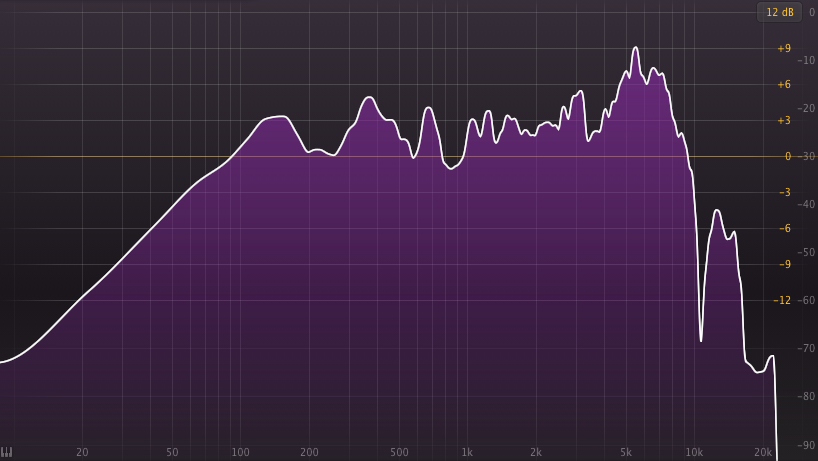Click the tallest spectrum peak near 5k

pyautogui.click(x=635, y=48)
